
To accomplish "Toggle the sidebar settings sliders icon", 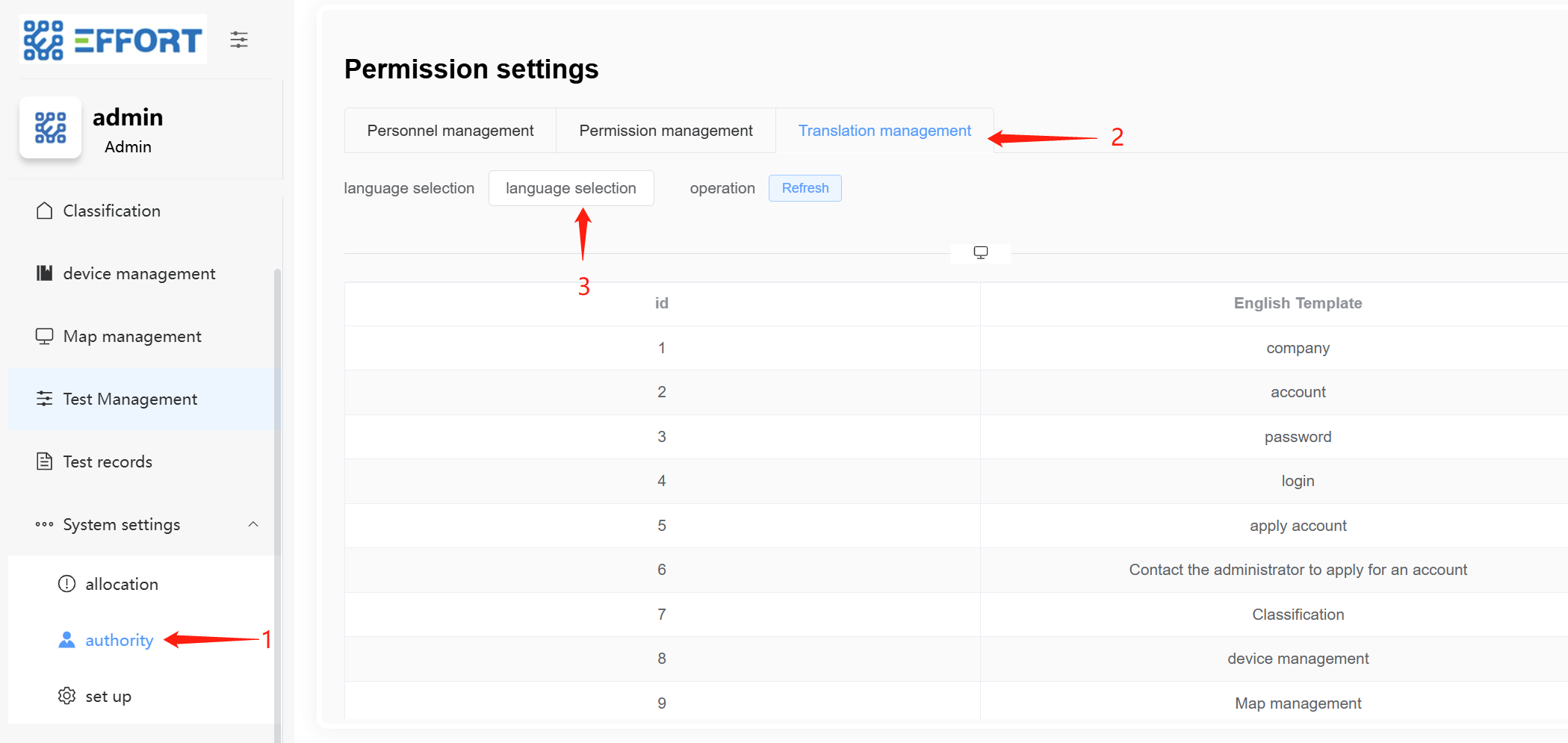I will coord(239,40).
